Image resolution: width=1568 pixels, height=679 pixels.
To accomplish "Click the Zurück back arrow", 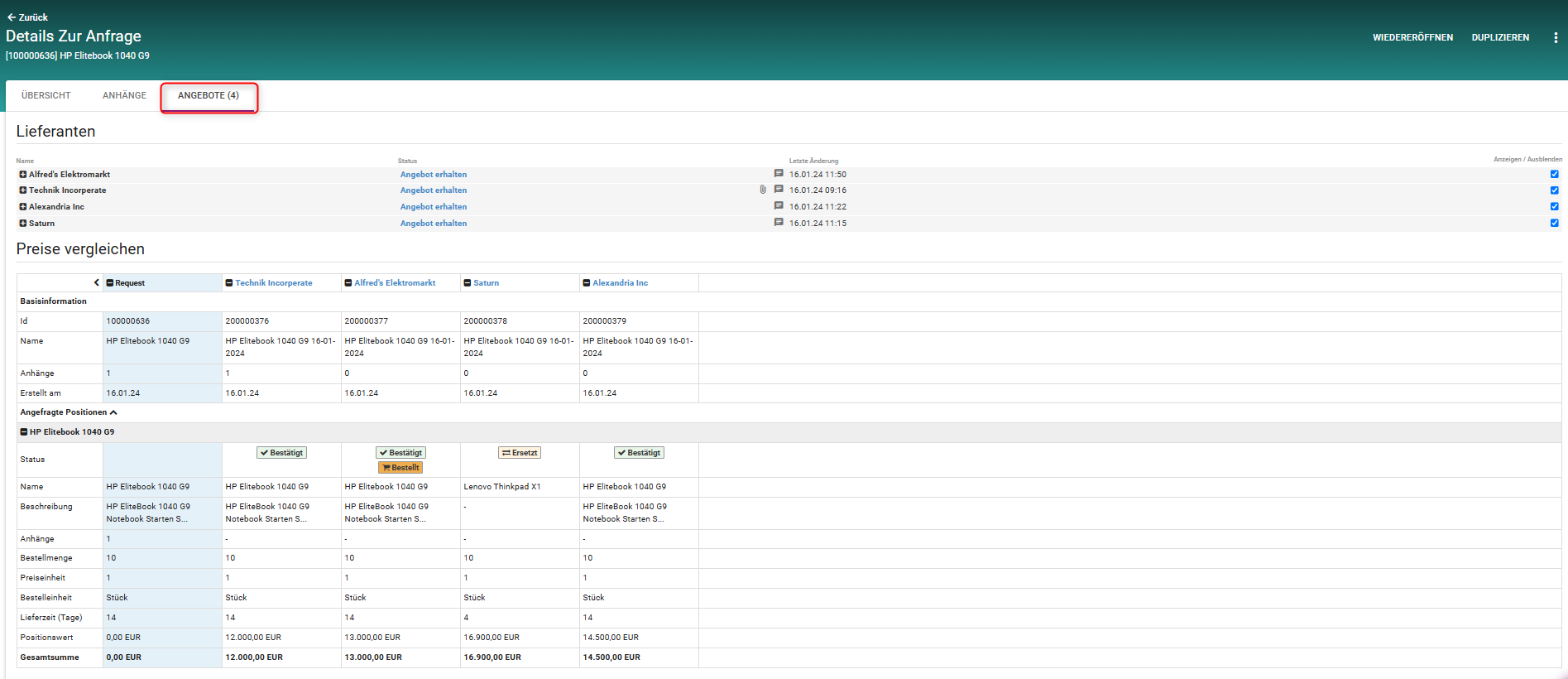I will point(12,17).
